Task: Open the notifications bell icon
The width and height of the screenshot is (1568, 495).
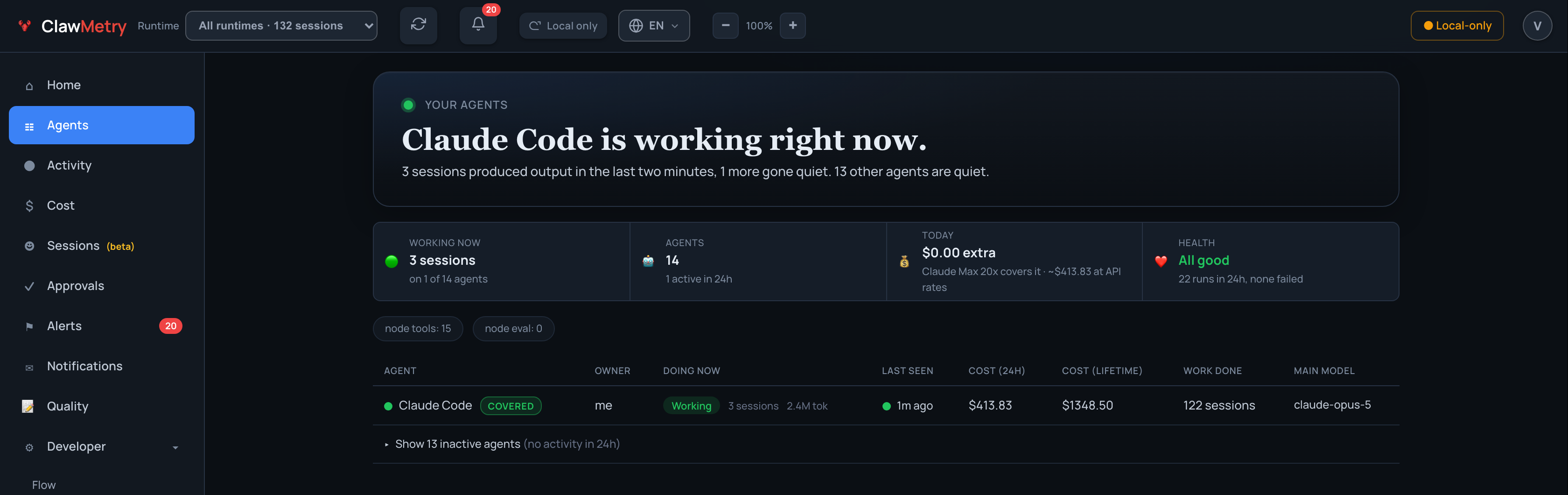Action: pos(478,25)
